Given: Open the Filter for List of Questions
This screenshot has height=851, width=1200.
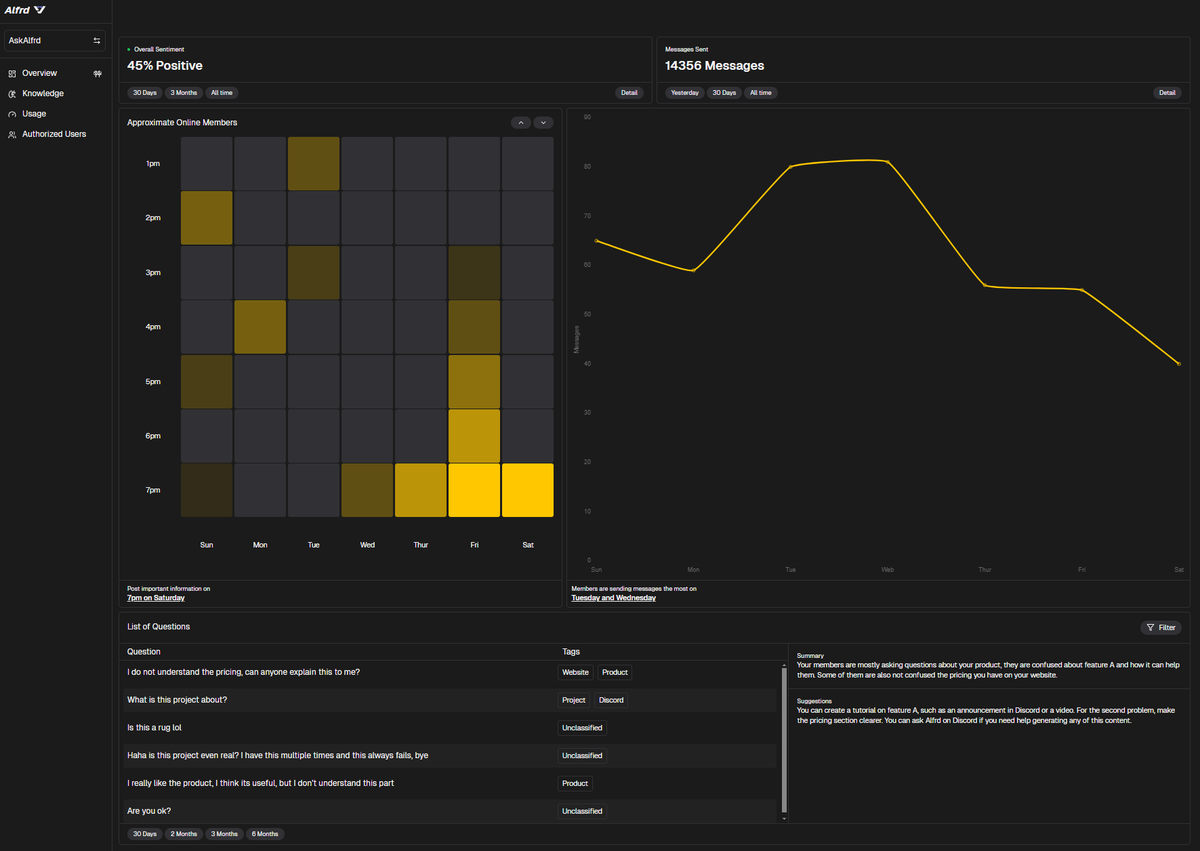Looking at the screenshot, I should click(x=1161, y=628).
